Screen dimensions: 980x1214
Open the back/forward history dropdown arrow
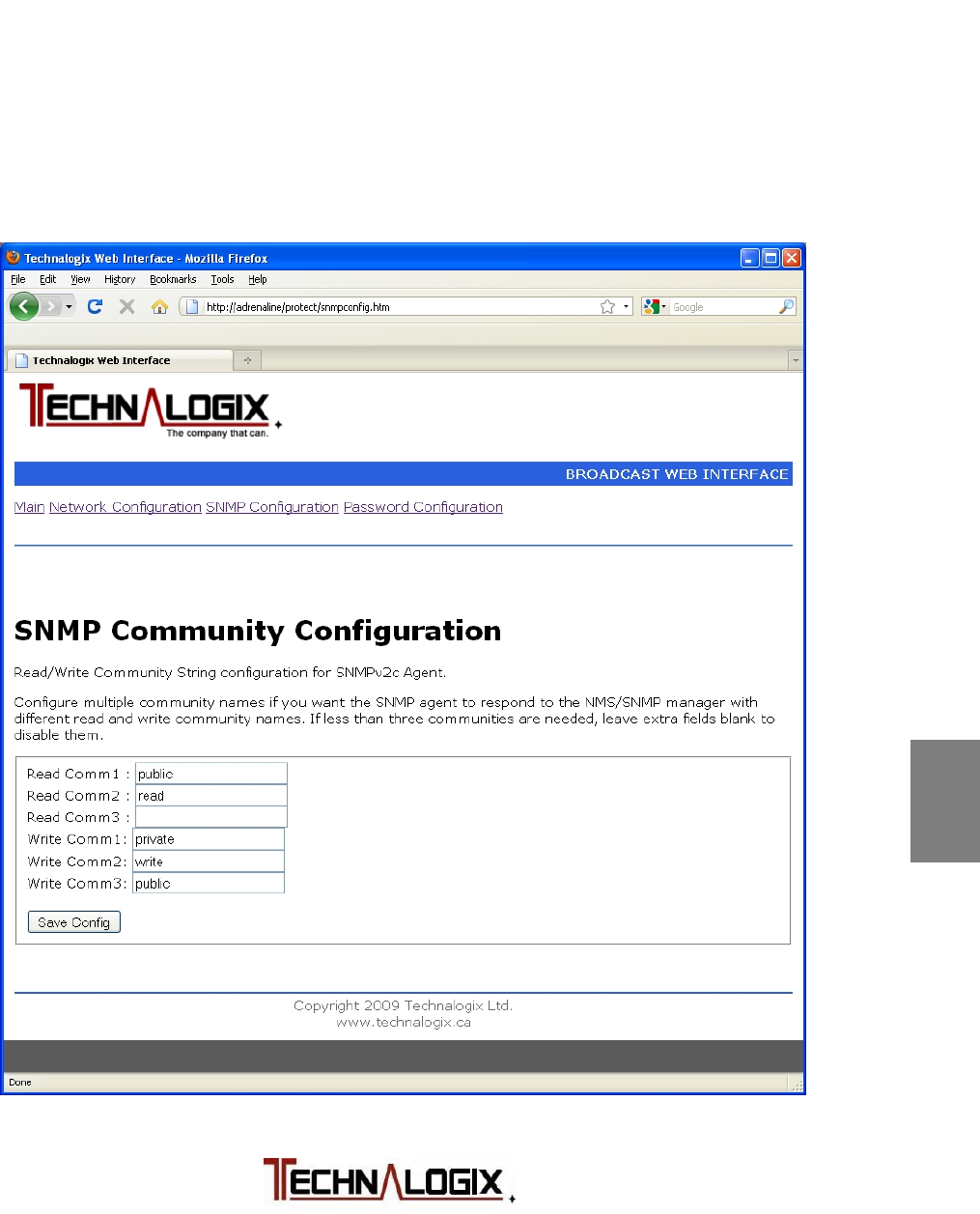coord(69,307)
